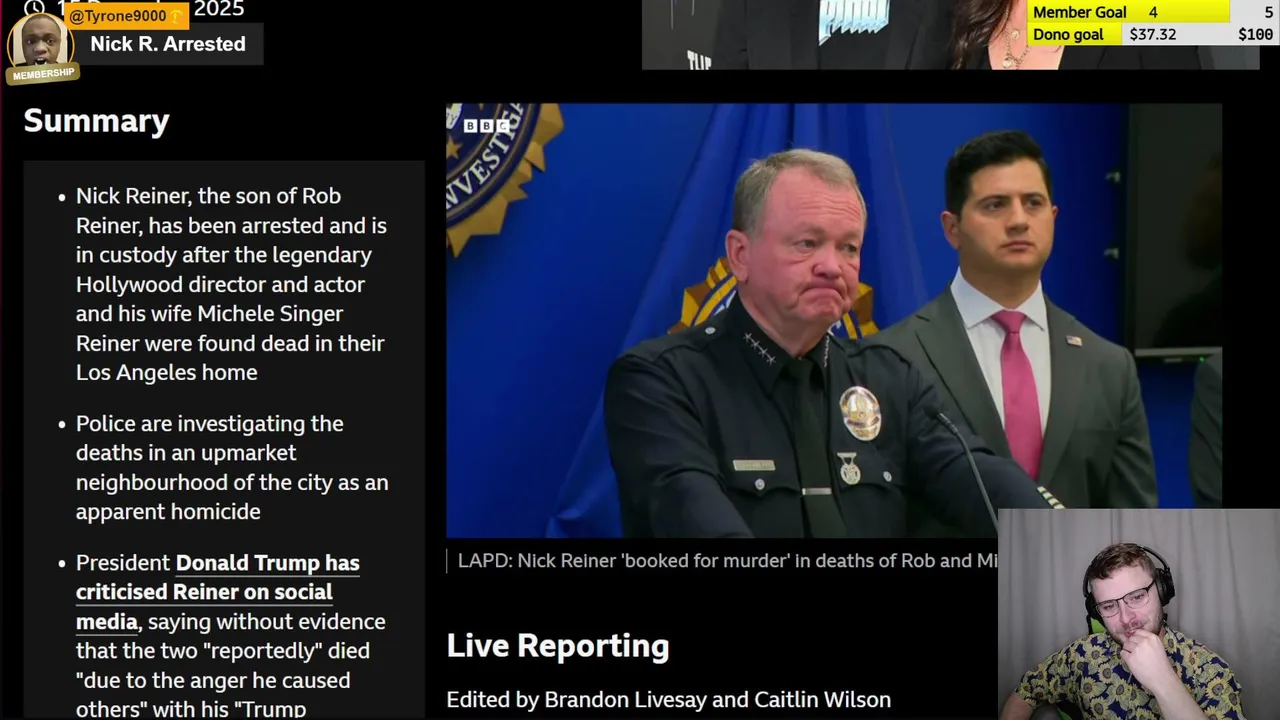Screen dimensions: 1280x720
Task: Click the streamer webcam overlay
Action: click(1139, 615)
